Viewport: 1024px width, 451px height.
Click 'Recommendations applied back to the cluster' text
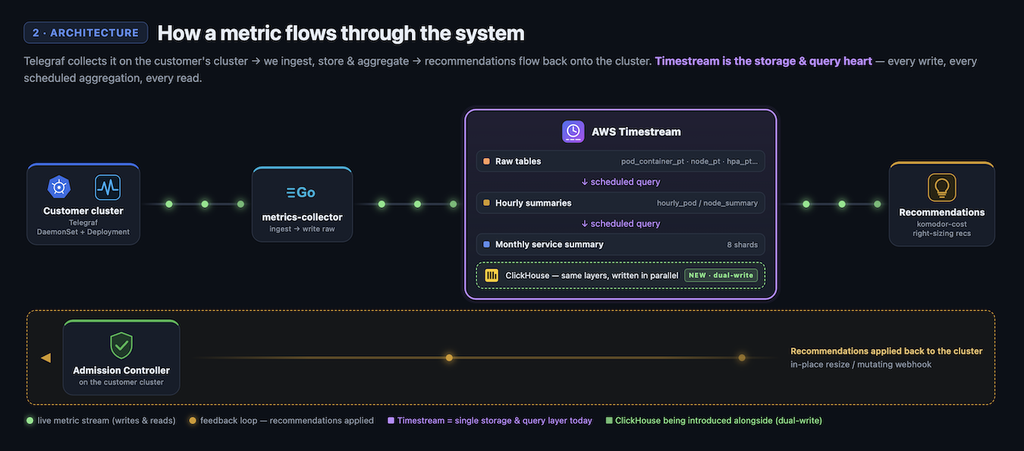tap(886, 351)
